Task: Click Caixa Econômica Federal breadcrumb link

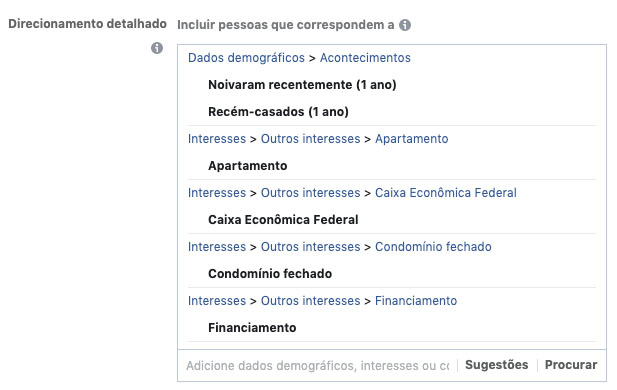Action: pyautogui.click(x=446, y=193)
